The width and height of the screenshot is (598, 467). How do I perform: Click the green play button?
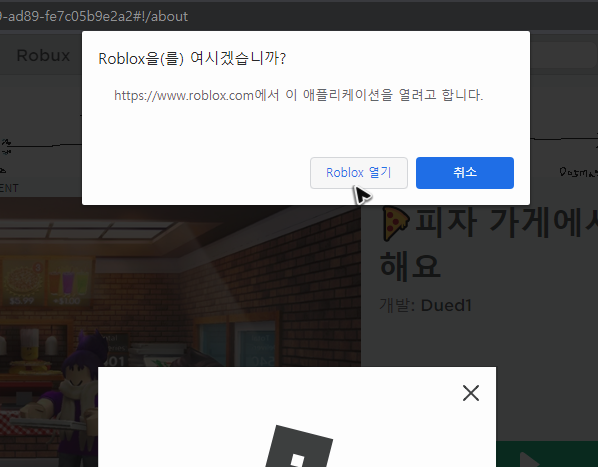(547, 454)
